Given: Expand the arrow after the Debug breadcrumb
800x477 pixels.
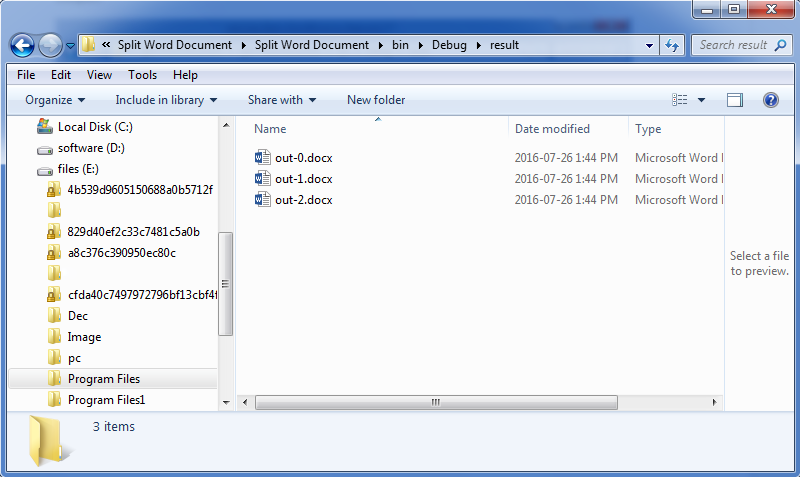Looking at the screenshot, I should point(479,45).
